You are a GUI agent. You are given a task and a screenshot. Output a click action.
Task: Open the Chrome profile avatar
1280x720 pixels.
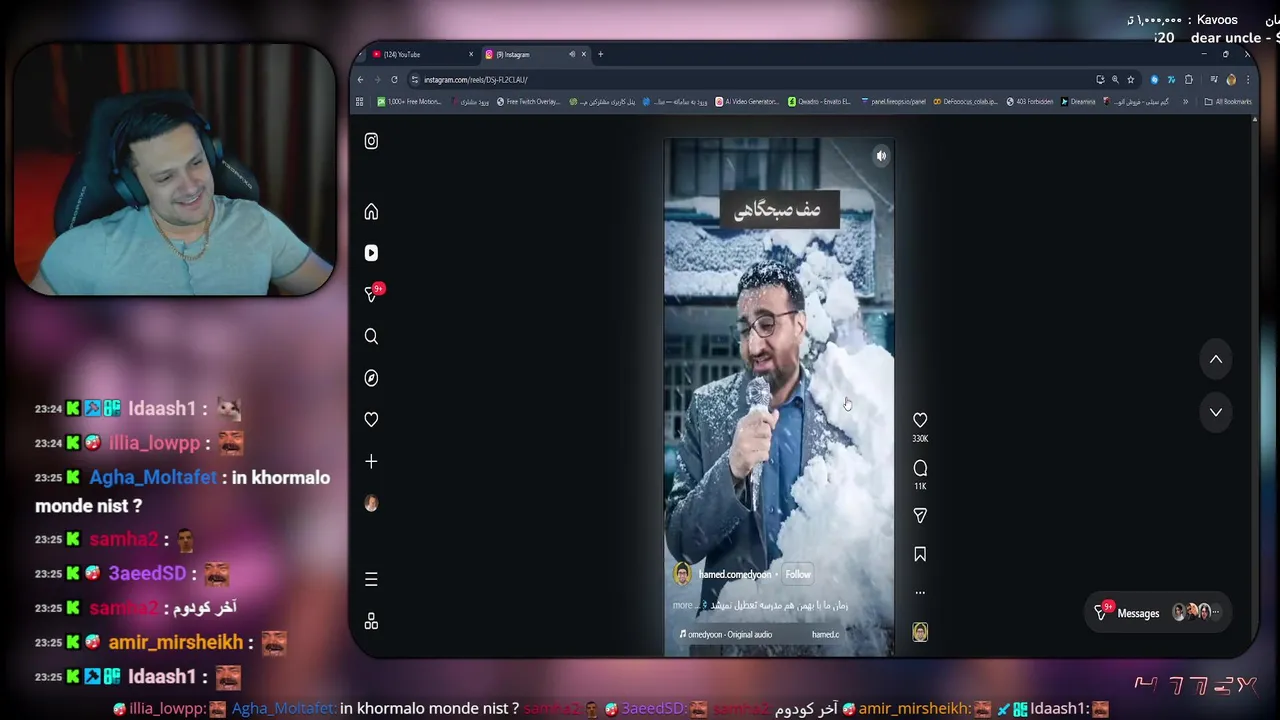(1231, 80)
